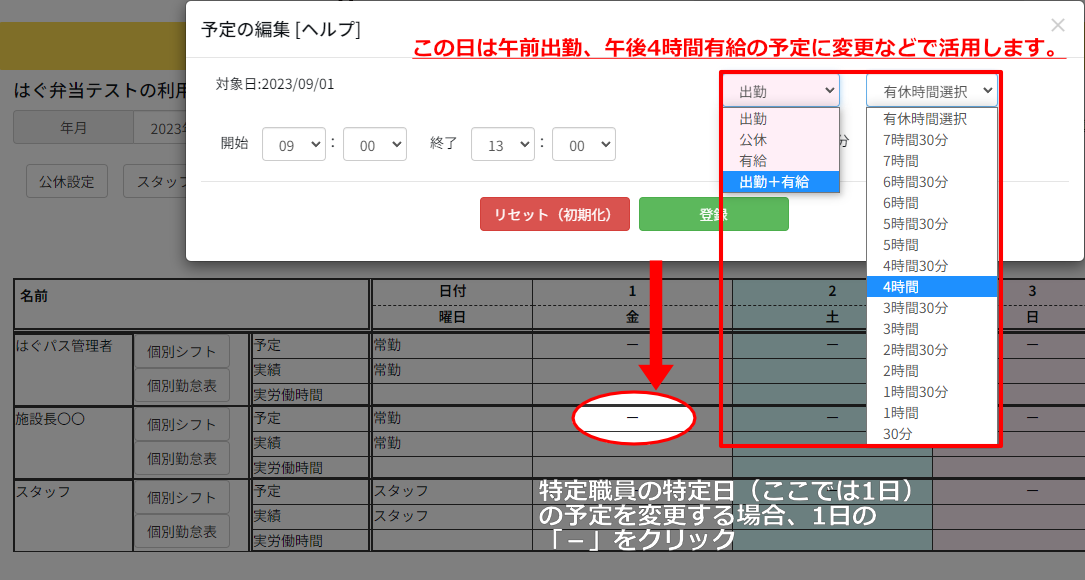Viewport: 1085px width, 580px height.
Task: Open the end hour 13 dropdown
Action: [503, 144]
